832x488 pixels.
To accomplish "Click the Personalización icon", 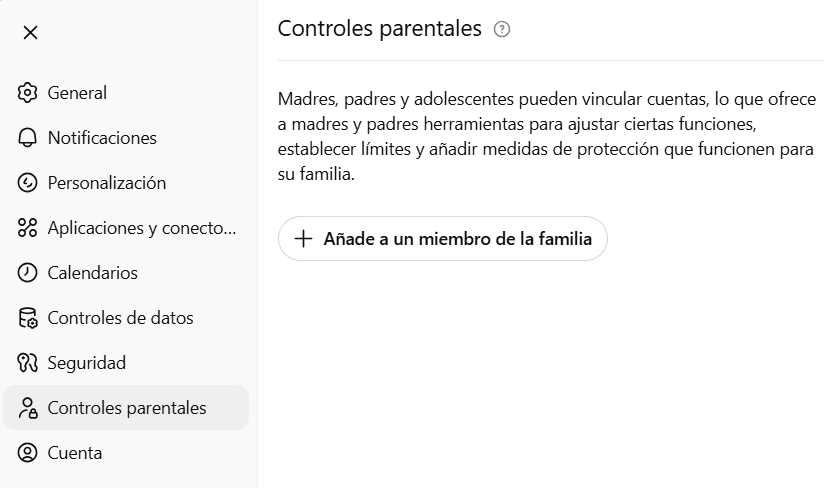I will [x=28, y=183].
